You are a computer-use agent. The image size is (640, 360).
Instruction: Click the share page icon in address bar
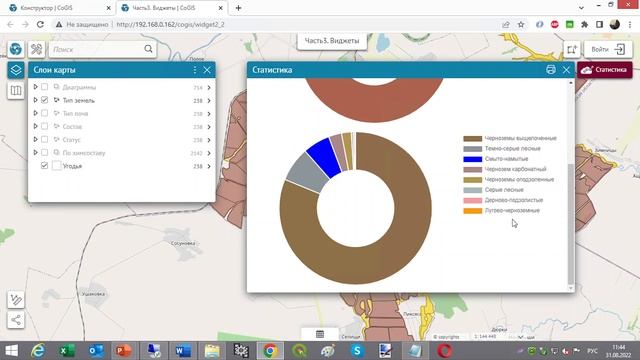point(506,24)
